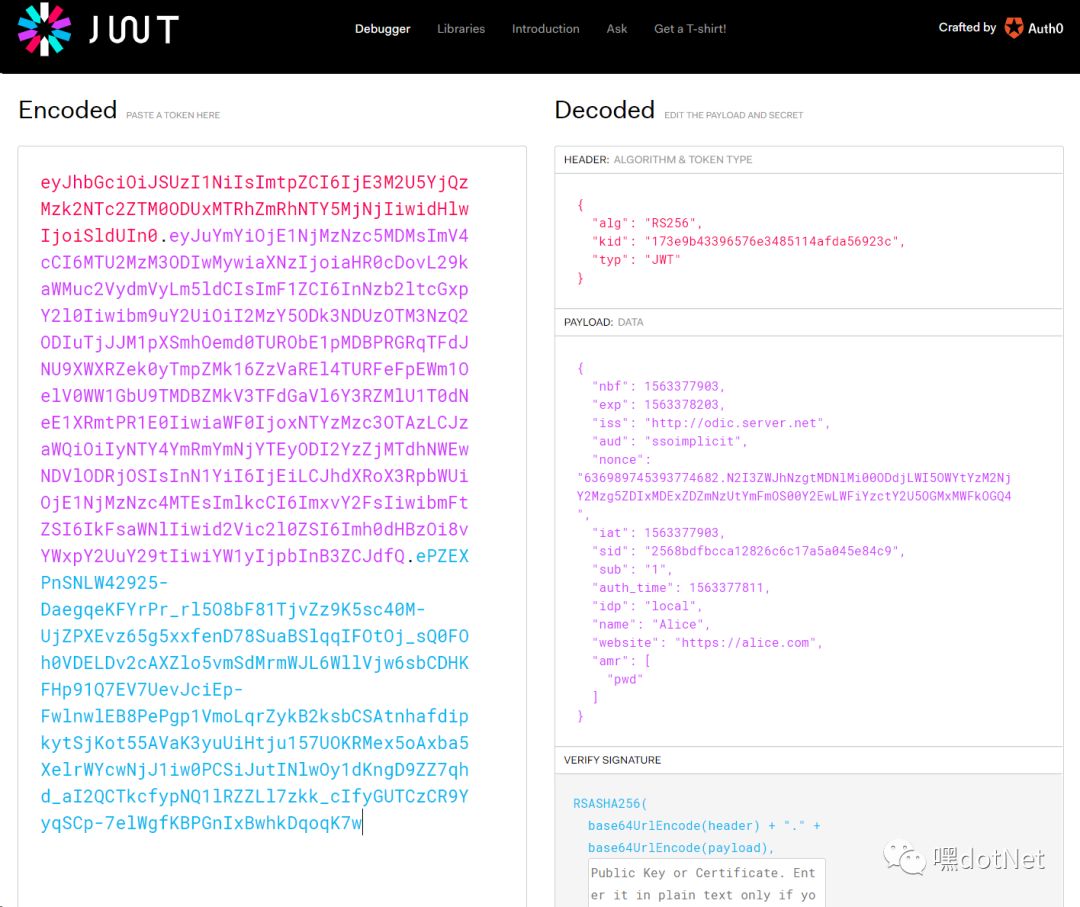The image size is (1080, 907).
Task: Click the Get a T-shirt! link
Action: tap(689, 29)
